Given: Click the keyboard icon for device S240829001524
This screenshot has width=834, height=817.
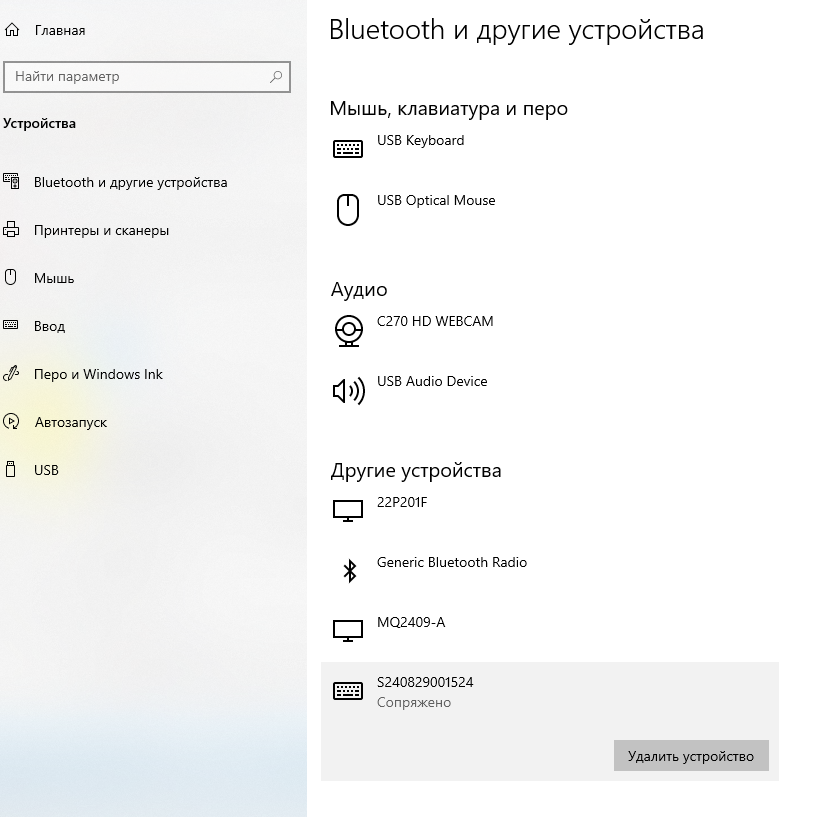Looking at the screenshot, I should coord(348,691).
